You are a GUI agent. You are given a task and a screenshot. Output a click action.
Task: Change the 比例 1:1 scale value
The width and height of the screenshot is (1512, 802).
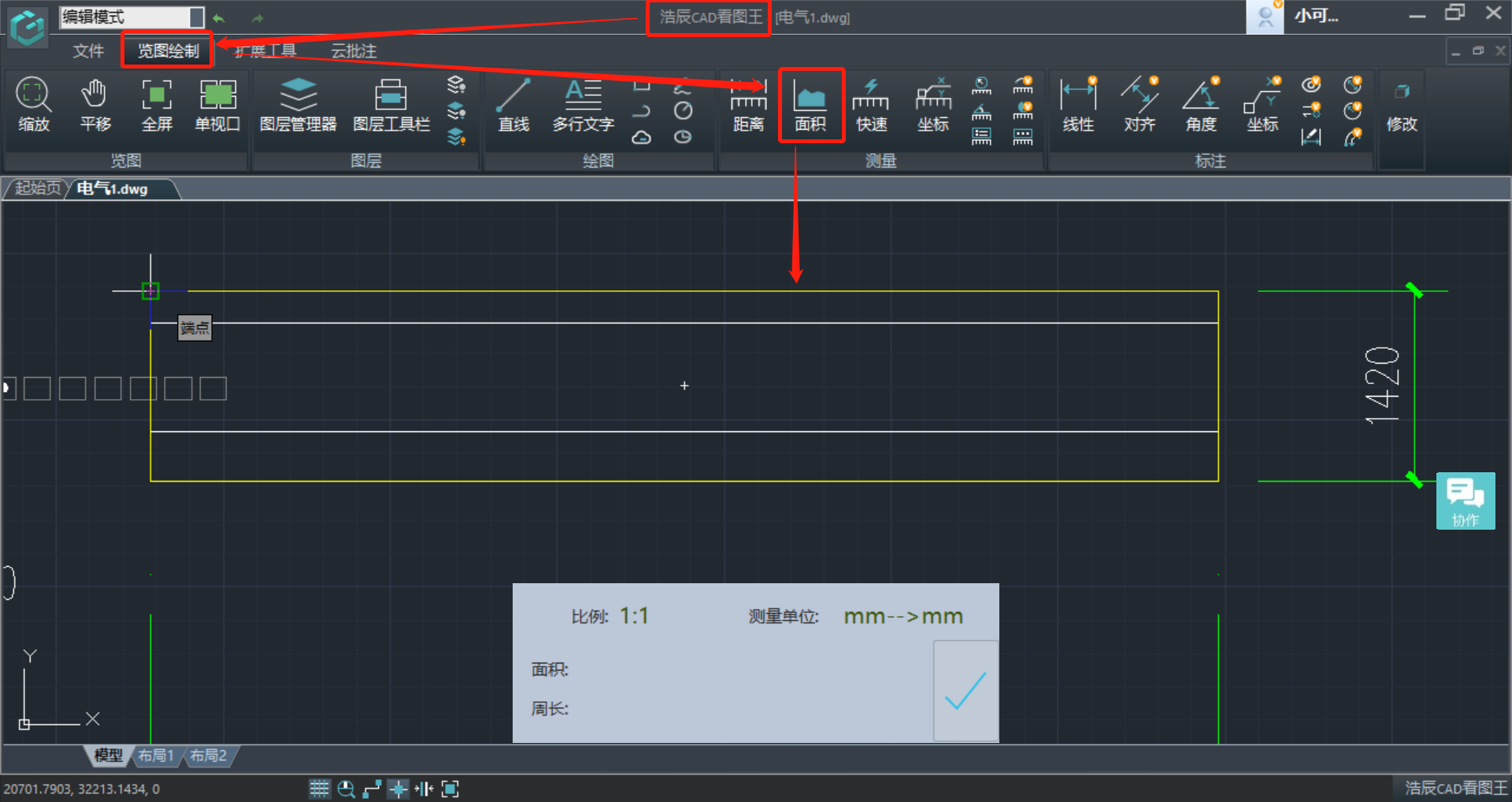tap(634, 615)
